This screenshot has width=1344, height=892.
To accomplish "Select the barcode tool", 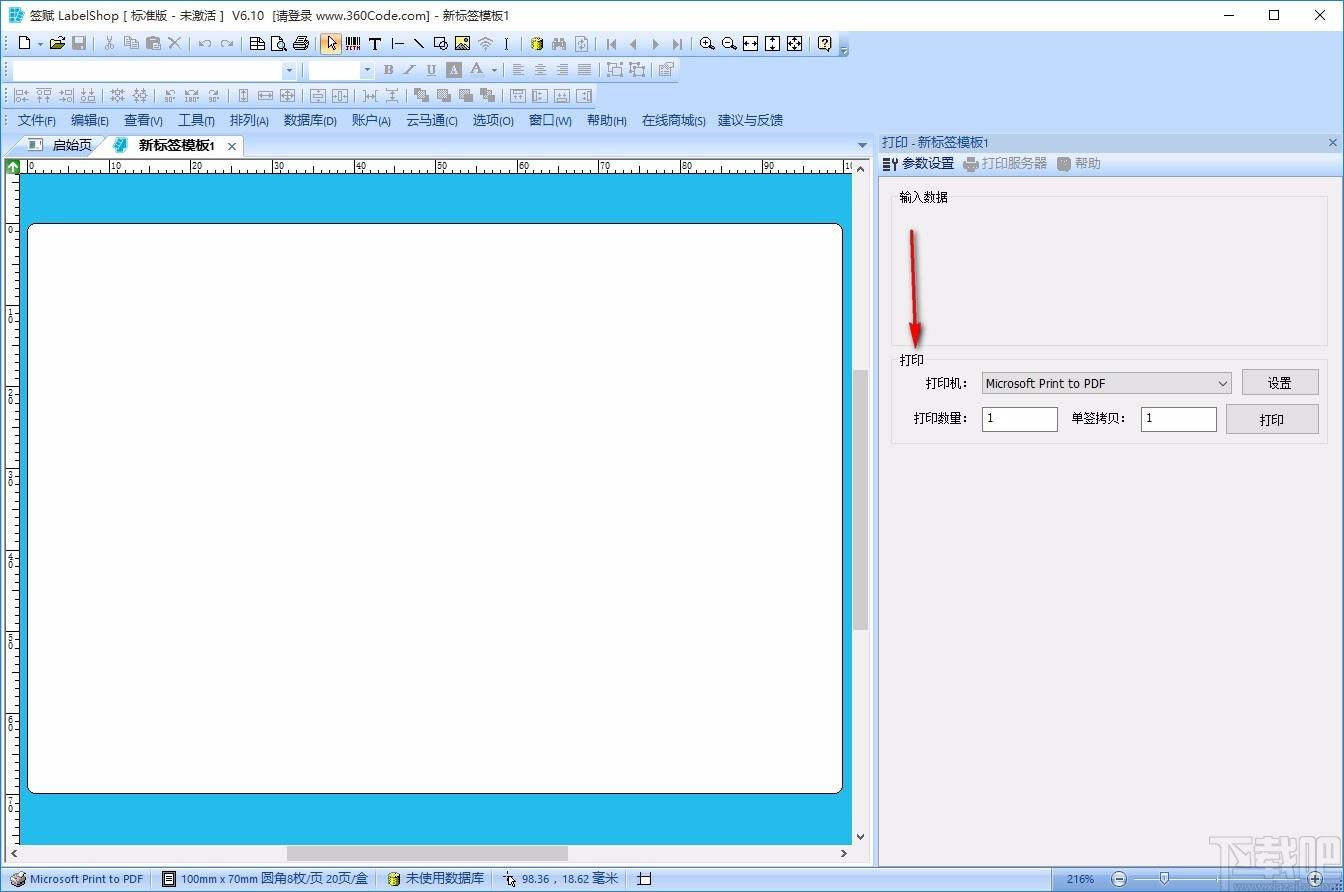I will pos(353,43).
